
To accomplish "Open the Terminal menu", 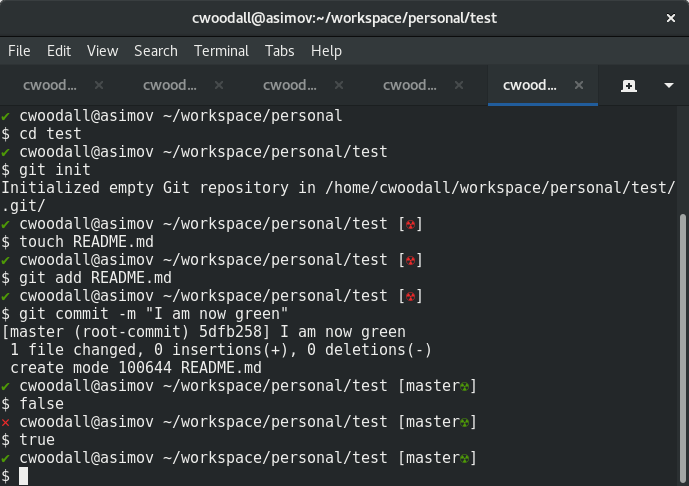I will (221, 51).
